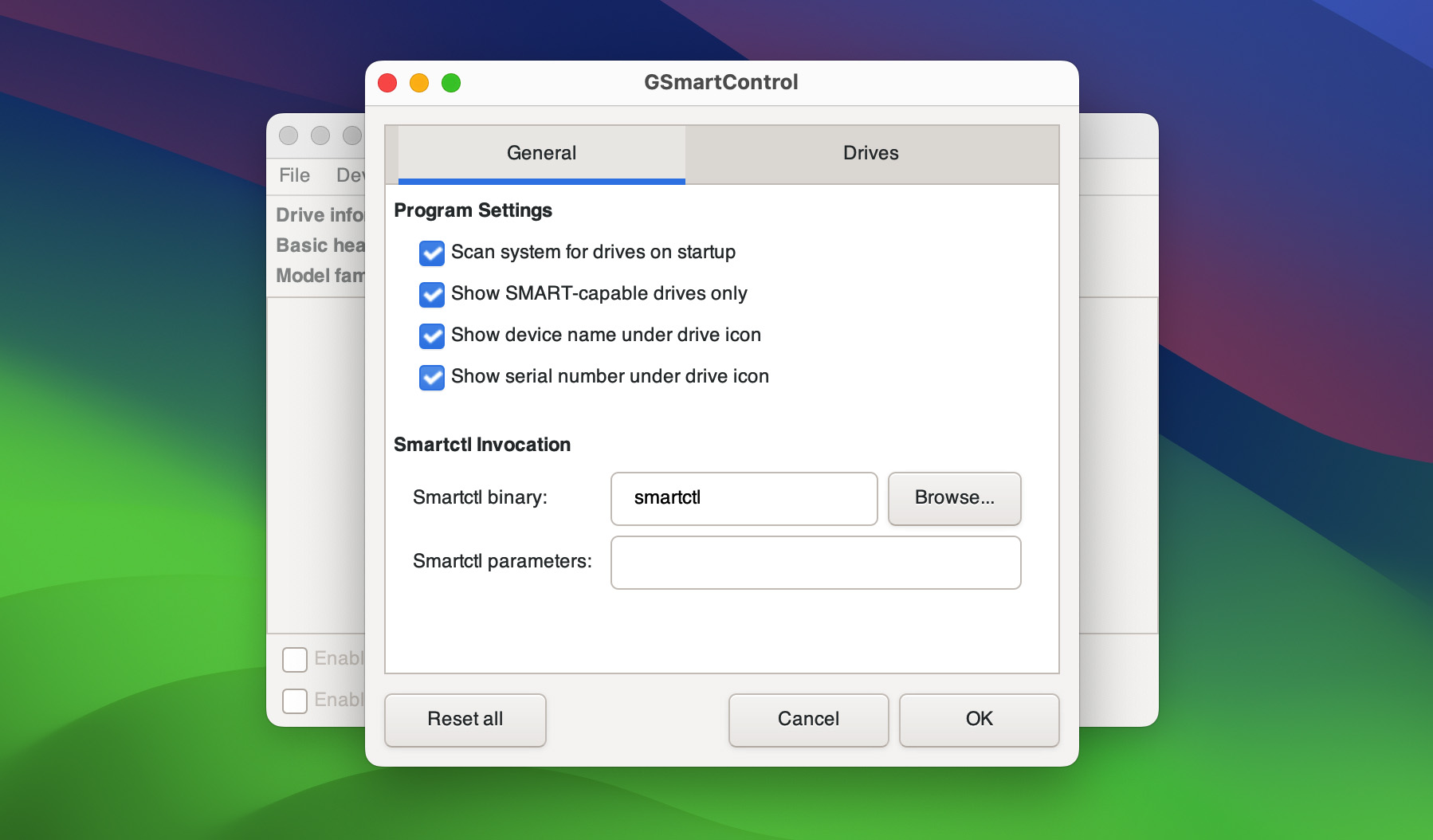Open the File menu in background window
The image size is (1433, 840).
point(294,175)
